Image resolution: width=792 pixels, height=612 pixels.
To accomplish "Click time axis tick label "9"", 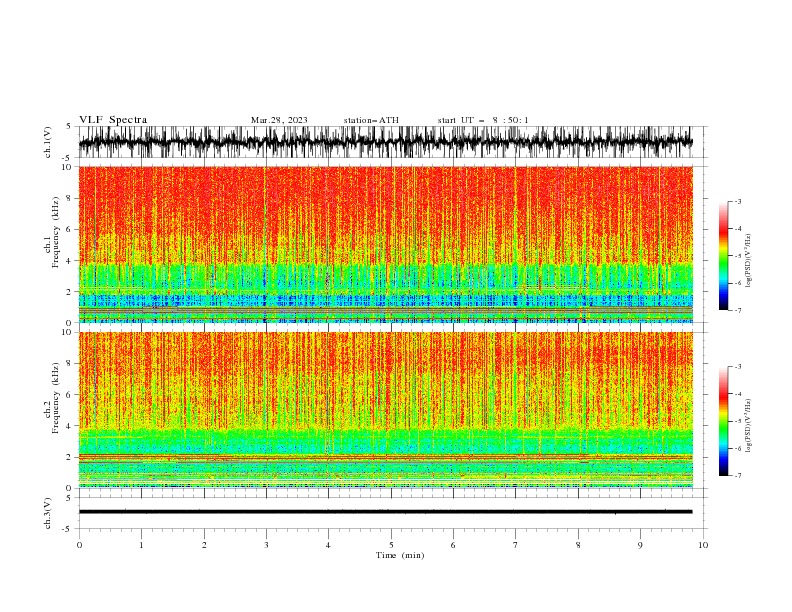I will click(640, 545).
